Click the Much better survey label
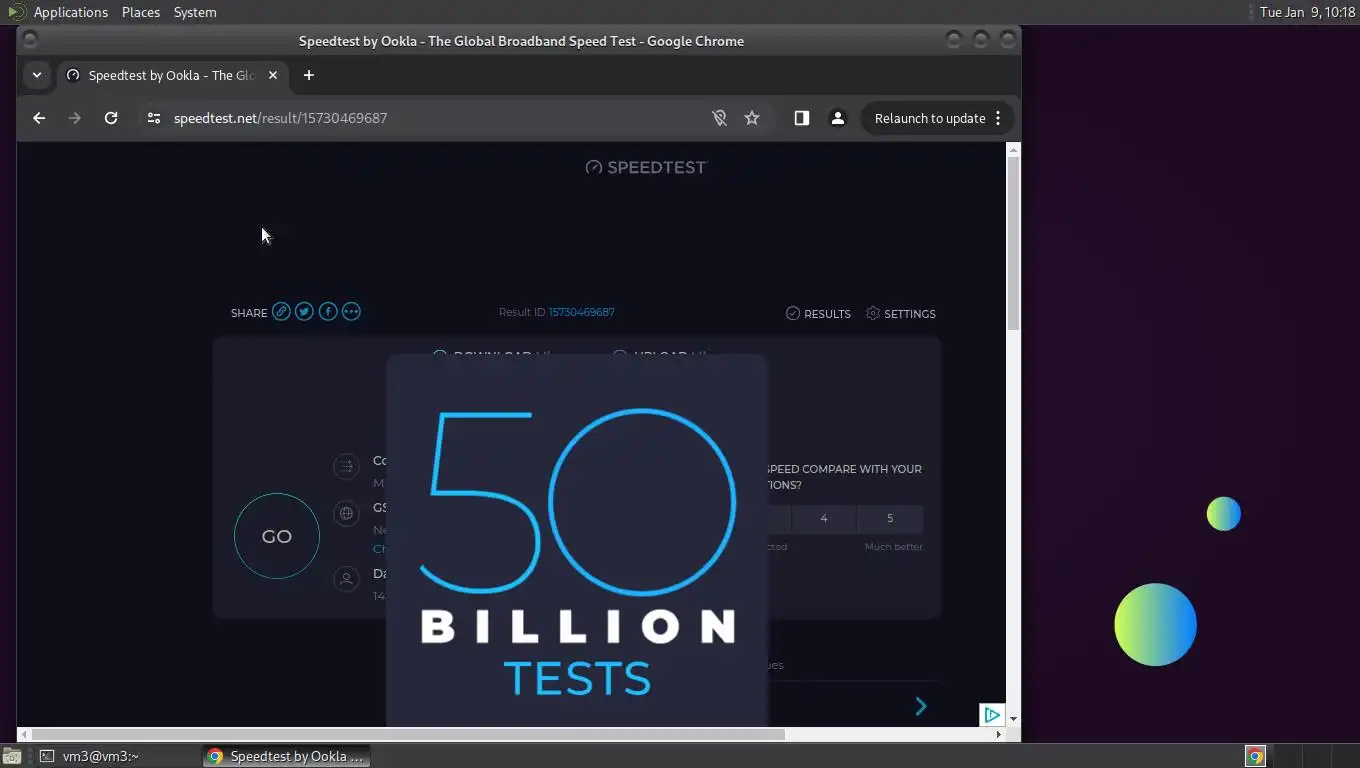 (x=893, y=547)
